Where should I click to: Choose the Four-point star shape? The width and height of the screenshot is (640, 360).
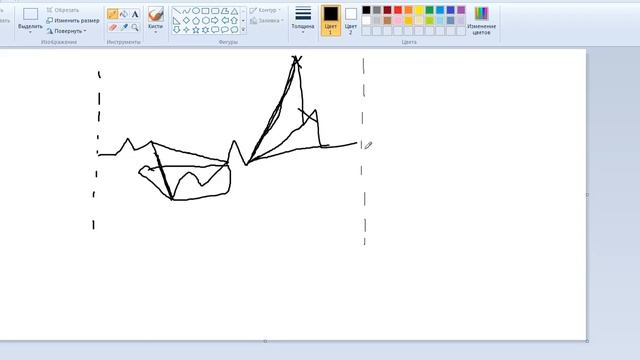point(186,30)
